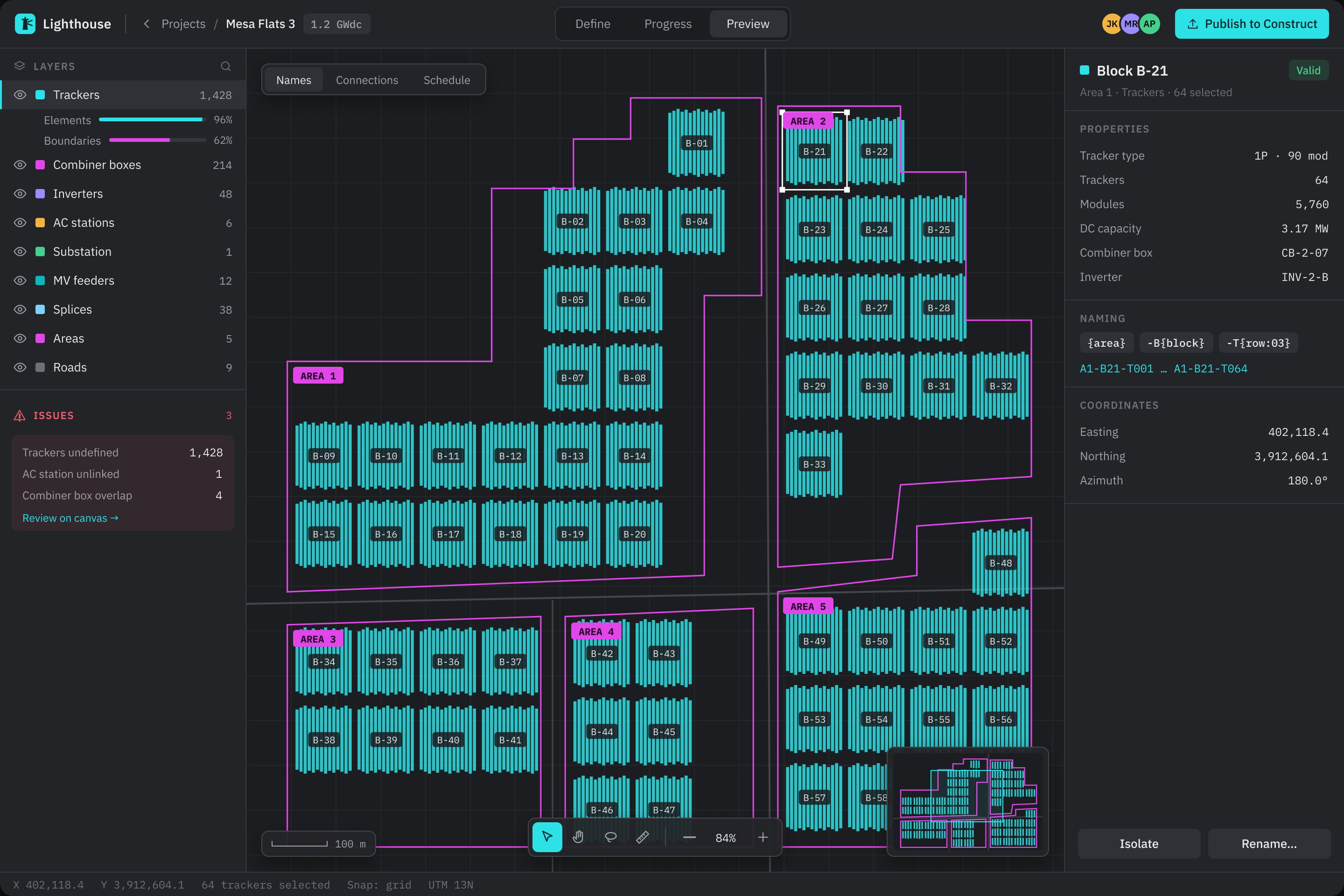Open the Preview tab
The width and height of the screenshot is (1344, 896).
click(748, 24)
